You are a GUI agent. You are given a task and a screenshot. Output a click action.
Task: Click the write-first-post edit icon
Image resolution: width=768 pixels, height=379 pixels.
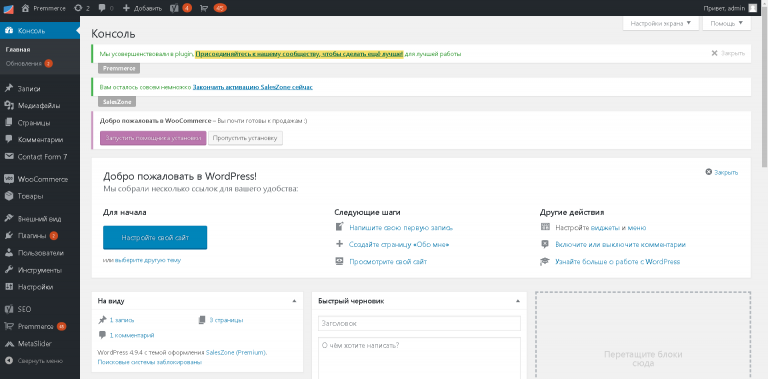(x=339, y=227)
